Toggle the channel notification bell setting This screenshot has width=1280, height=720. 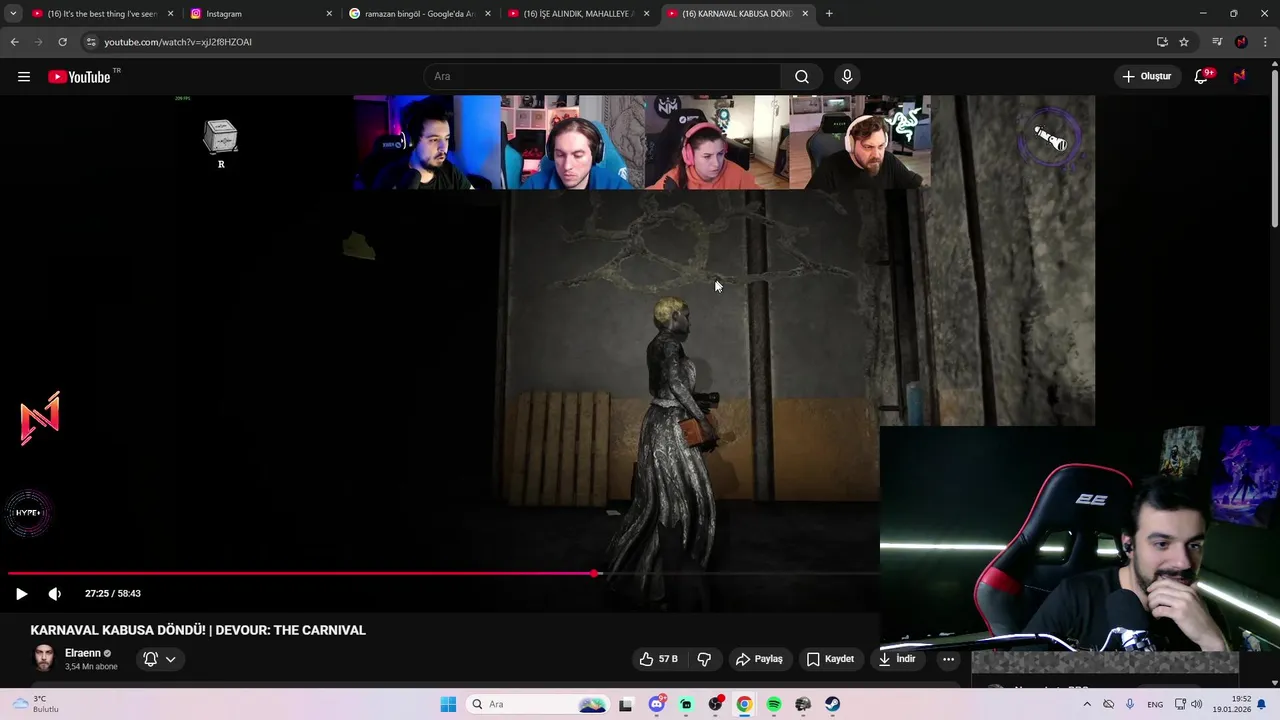tap(150, 659)
